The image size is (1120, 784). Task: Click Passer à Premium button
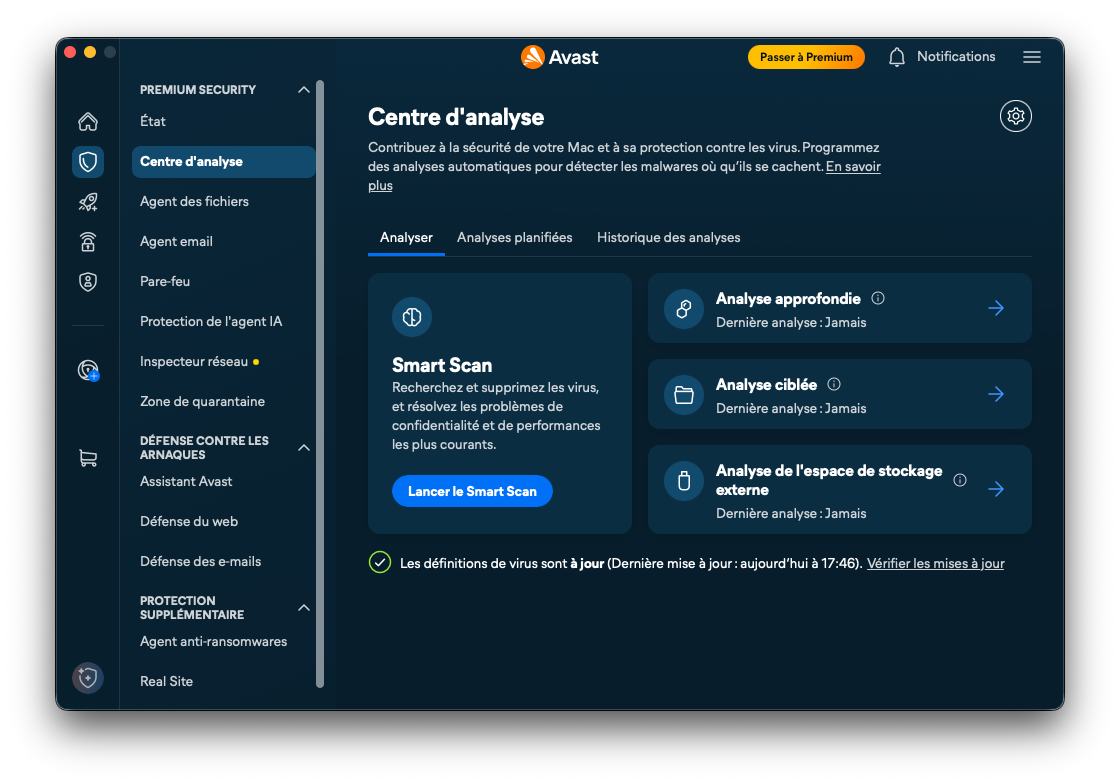(806, 57)
